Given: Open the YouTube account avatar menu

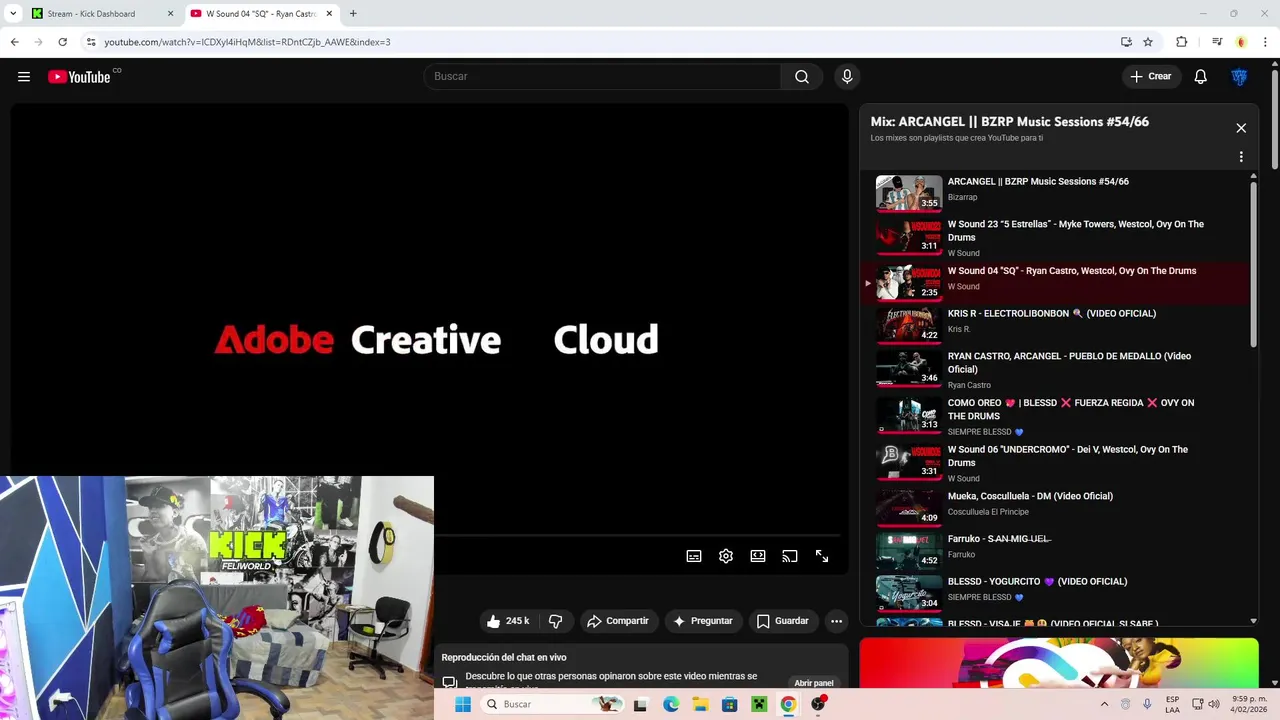Looking at the screenshot, I should tap(1239, 77).
